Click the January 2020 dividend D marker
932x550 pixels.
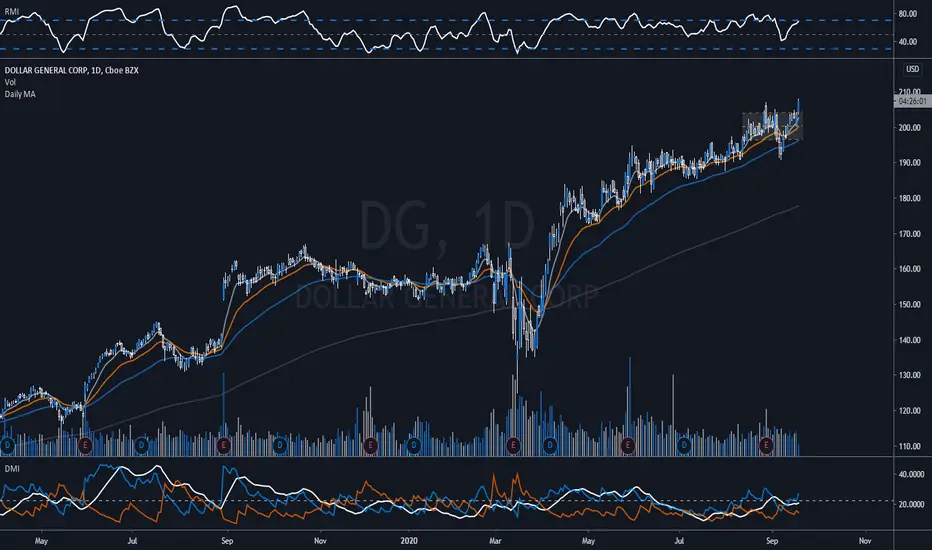tap(414, 445)
